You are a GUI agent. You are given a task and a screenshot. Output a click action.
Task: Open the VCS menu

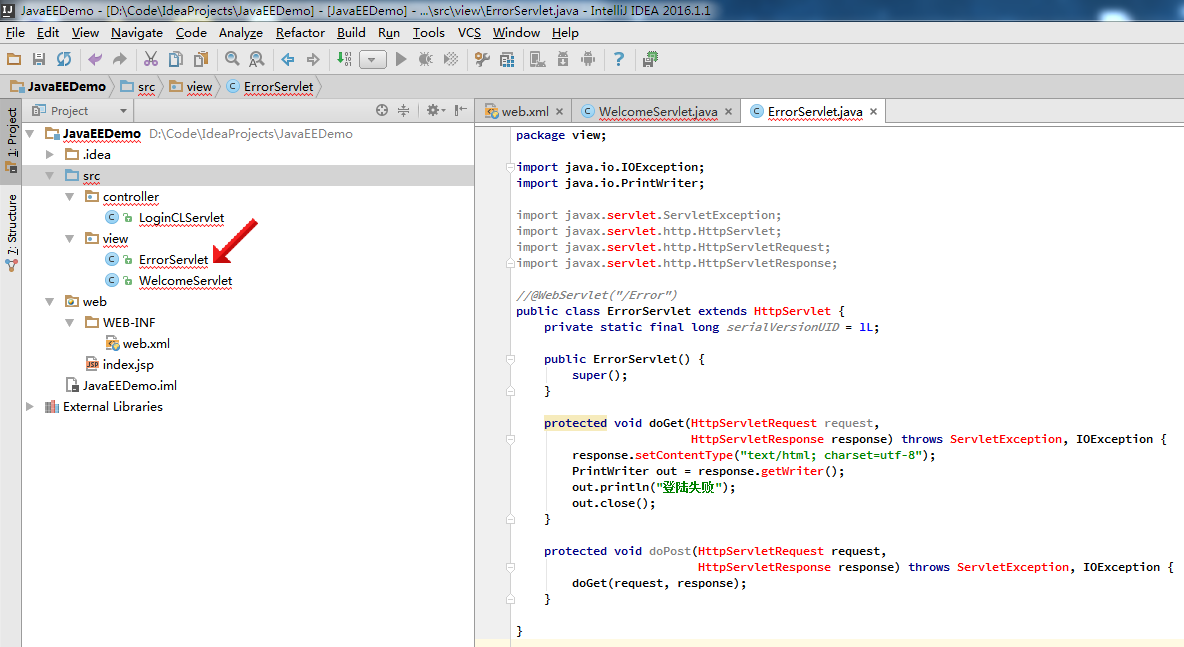pos(469,32)
